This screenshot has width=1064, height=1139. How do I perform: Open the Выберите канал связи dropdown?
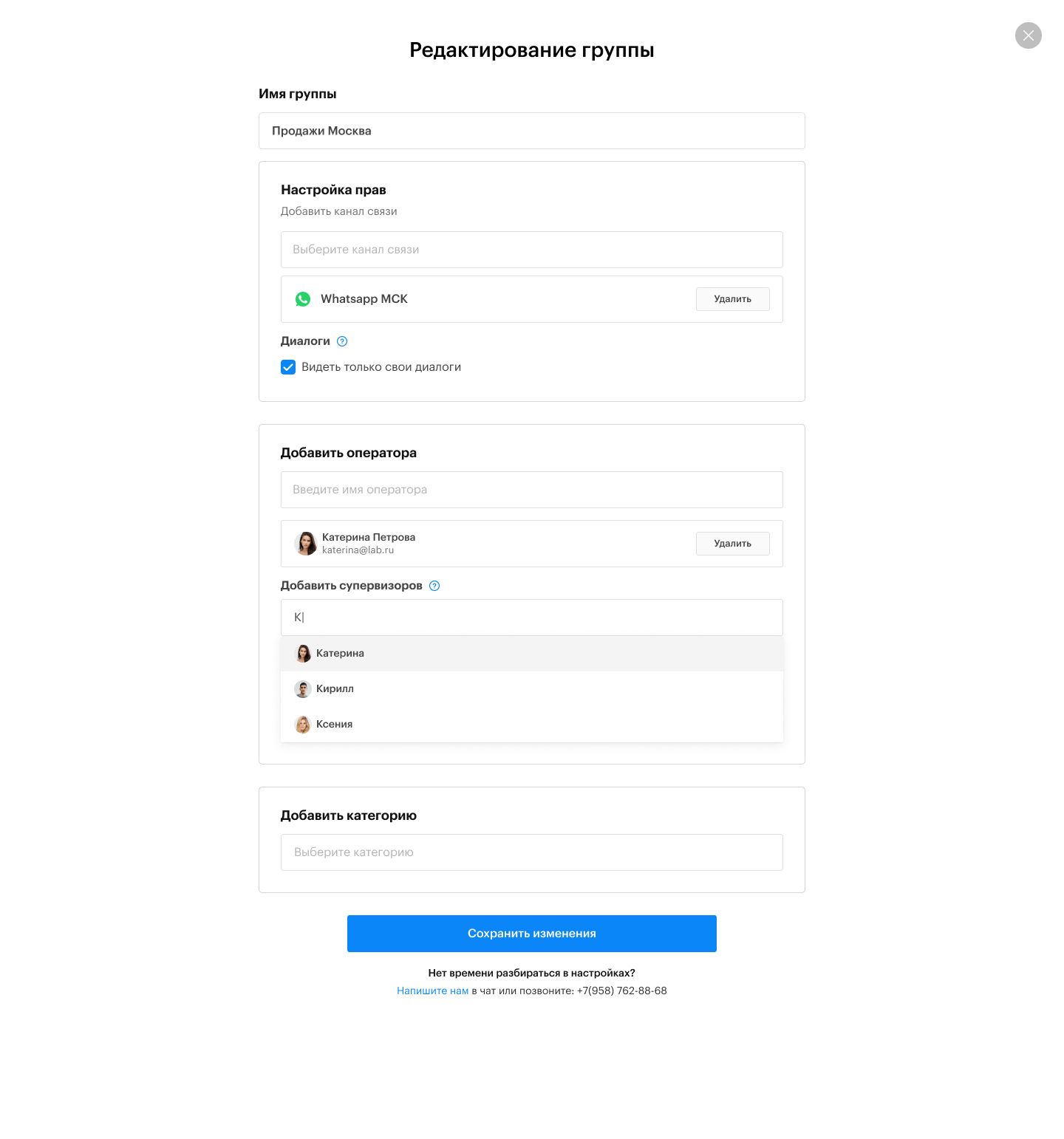pyautogui.click(x=531, y=250)
